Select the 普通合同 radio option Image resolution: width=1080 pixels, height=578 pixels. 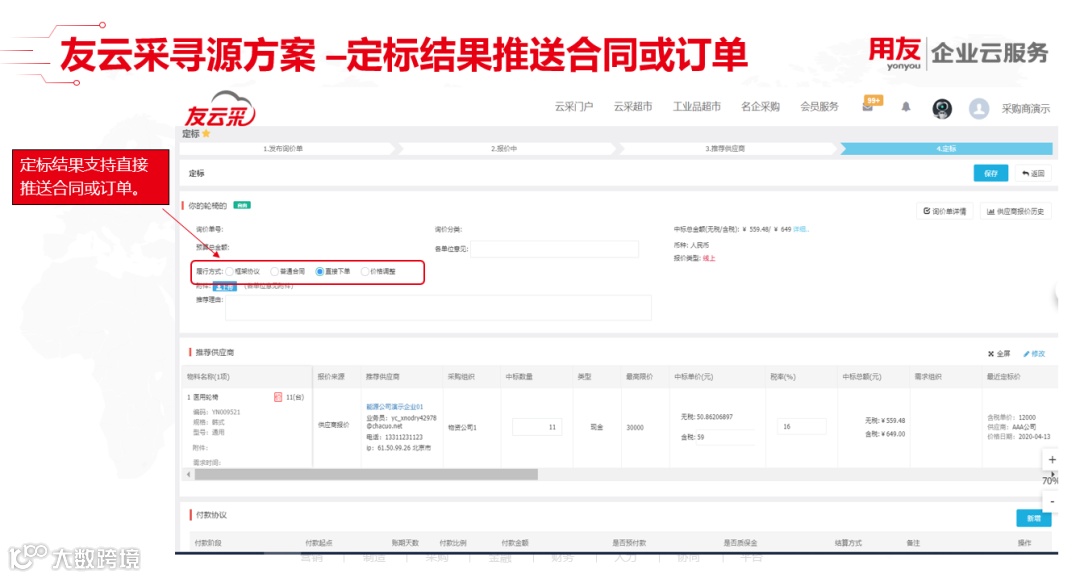tap(274, 271)
